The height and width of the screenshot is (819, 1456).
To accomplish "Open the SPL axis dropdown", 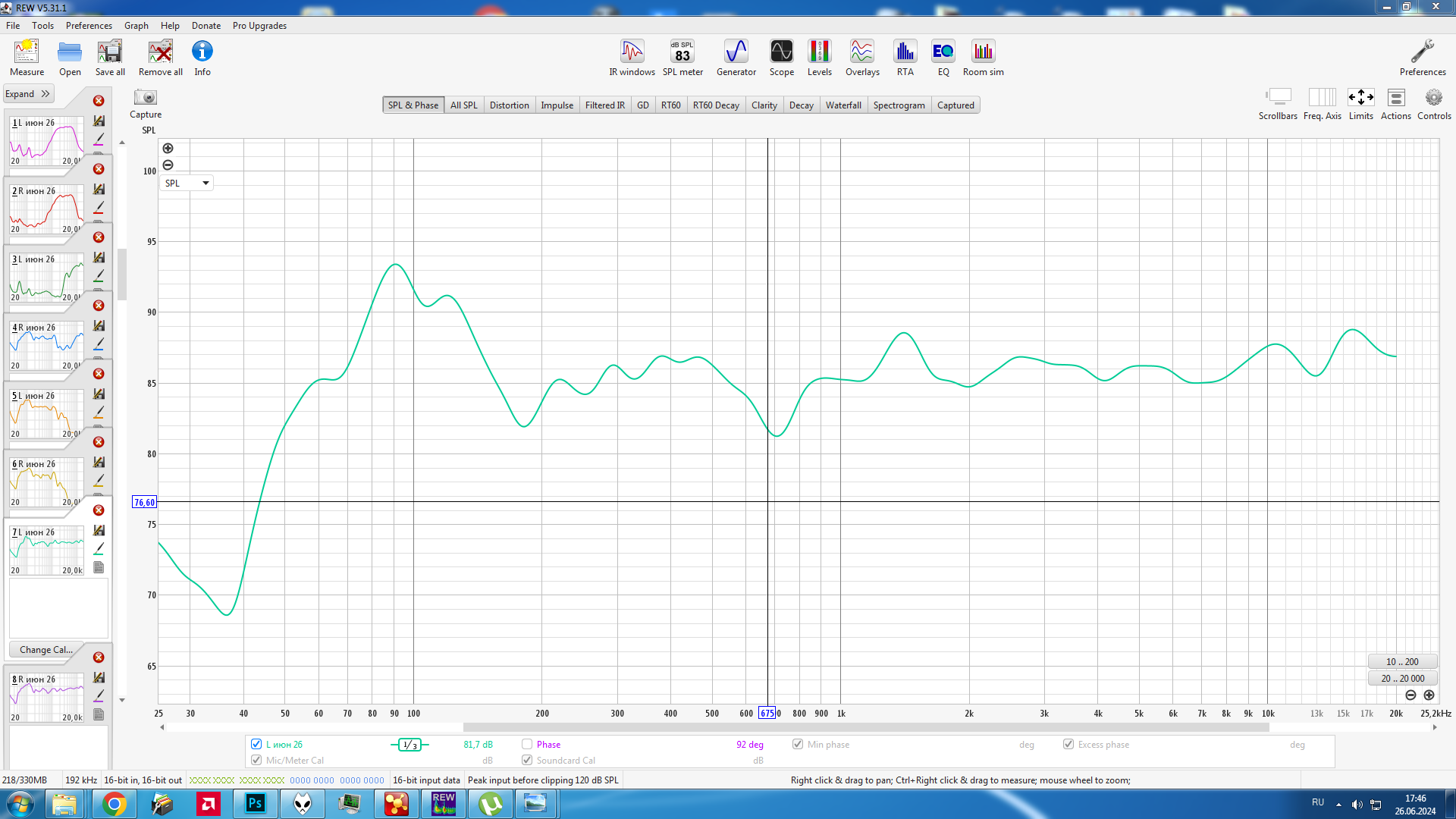I will (186, 183).
